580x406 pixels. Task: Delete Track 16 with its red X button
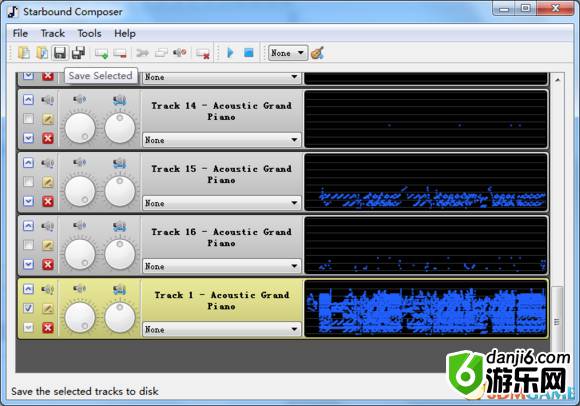(48, 264)
